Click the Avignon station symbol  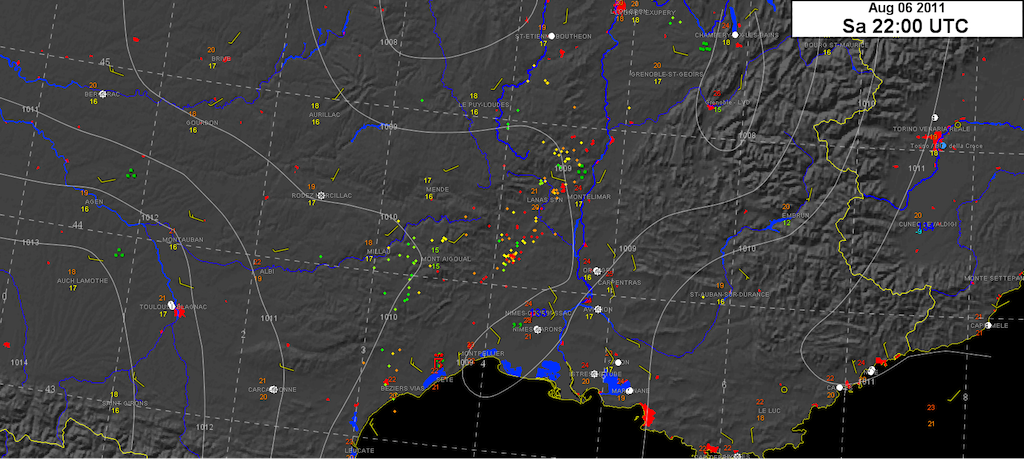click(596, 309)
